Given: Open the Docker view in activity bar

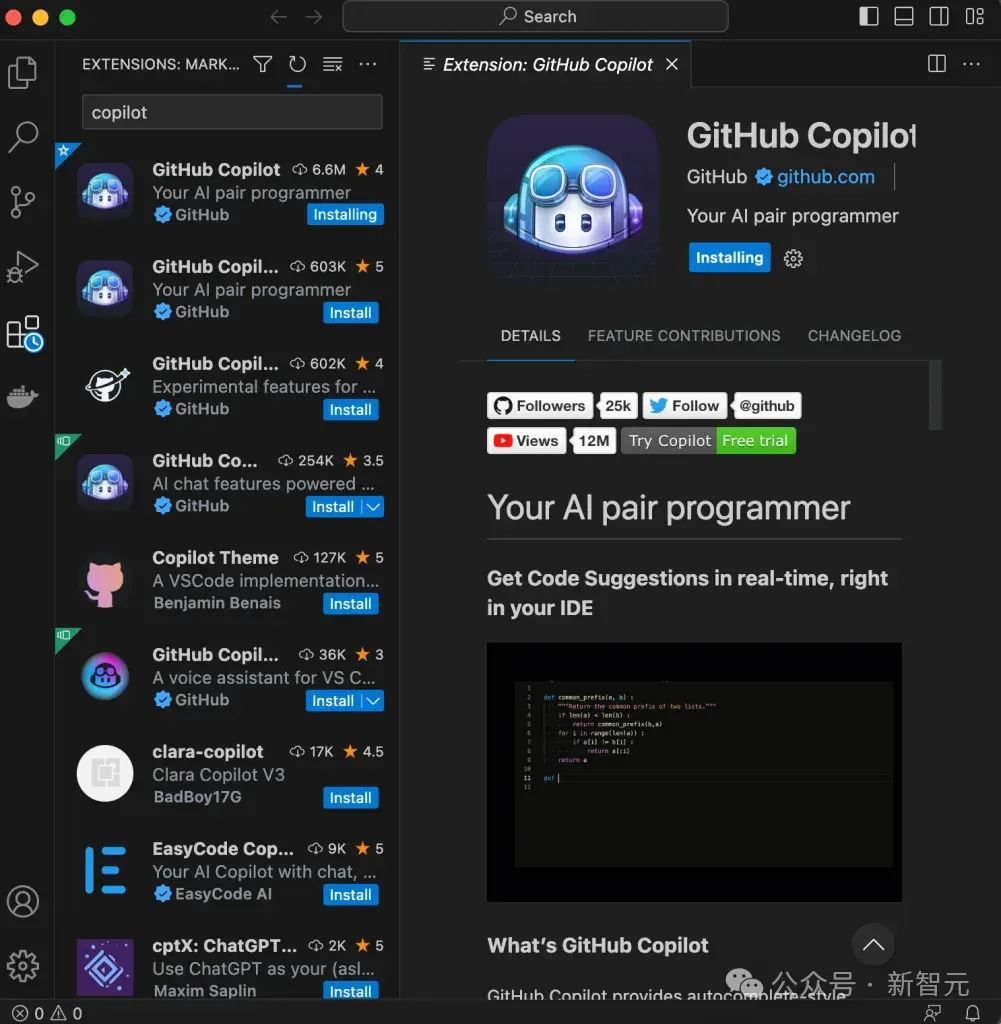Looking at the screenshot, I should [23, 396].
